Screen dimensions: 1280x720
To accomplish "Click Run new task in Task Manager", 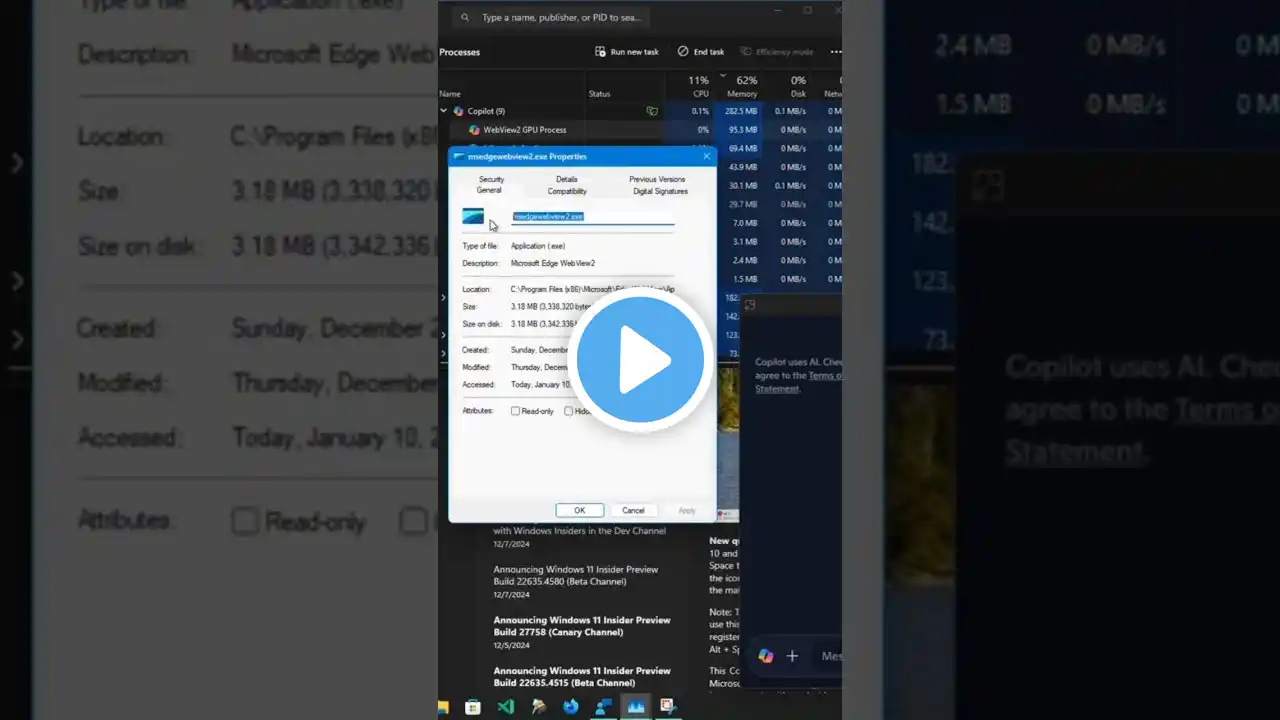I will pyautogui.click(x=627, y=51).
